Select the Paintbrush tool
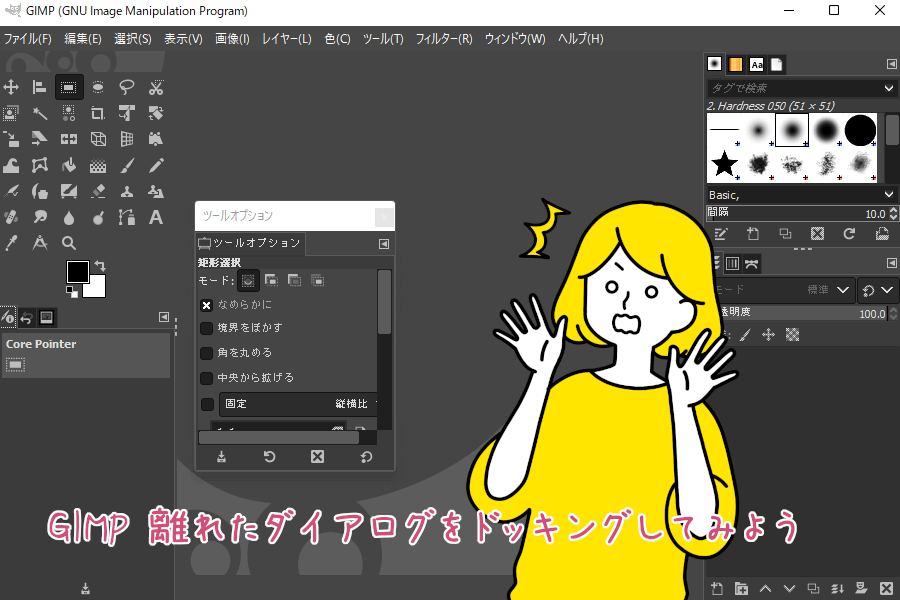The width and height of the screenshot is (900, 600). pyautogui.click(x=127, y=165)
